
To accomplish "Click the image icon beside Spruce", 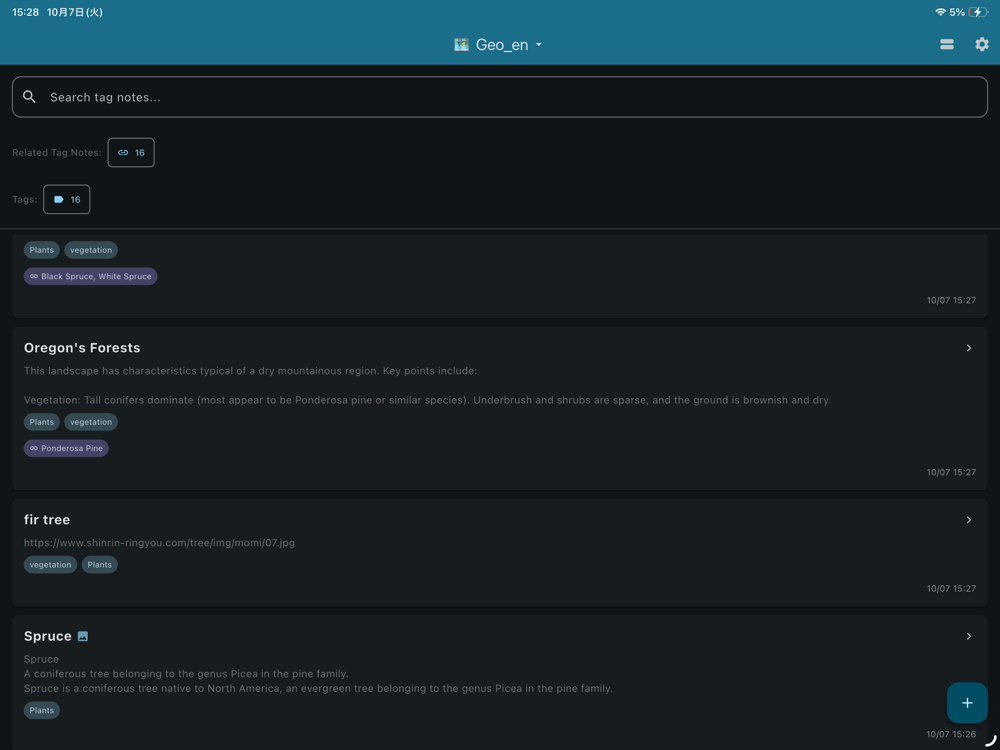I will pos(83,636).
